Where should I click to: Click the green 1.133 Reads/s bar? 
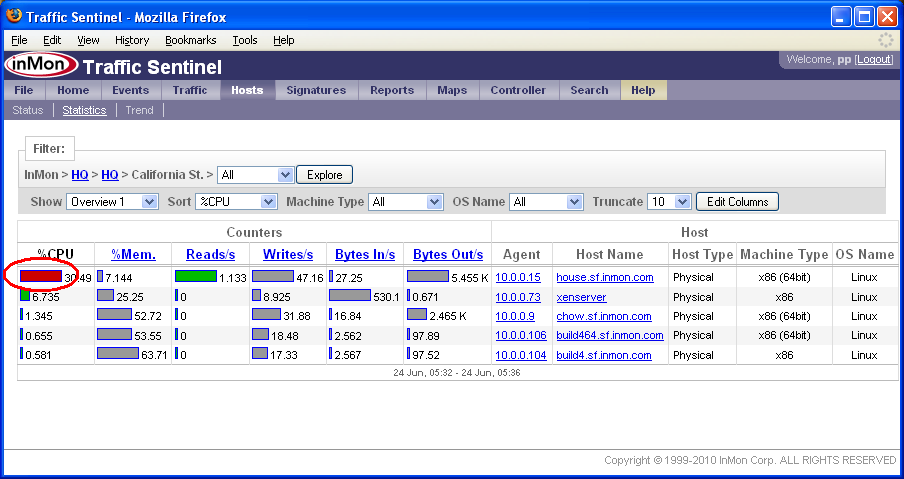[x=196, y=276]
